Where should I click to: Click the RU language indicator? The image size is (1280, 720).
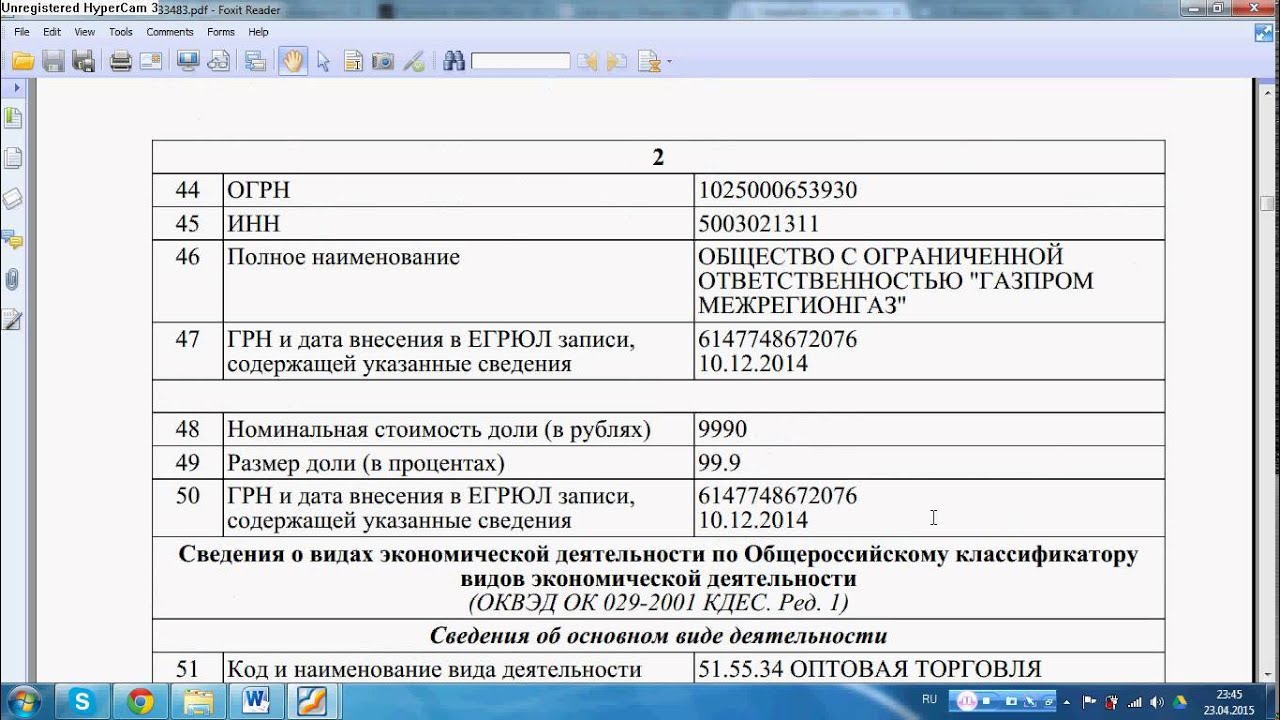(x=929, y=700)
